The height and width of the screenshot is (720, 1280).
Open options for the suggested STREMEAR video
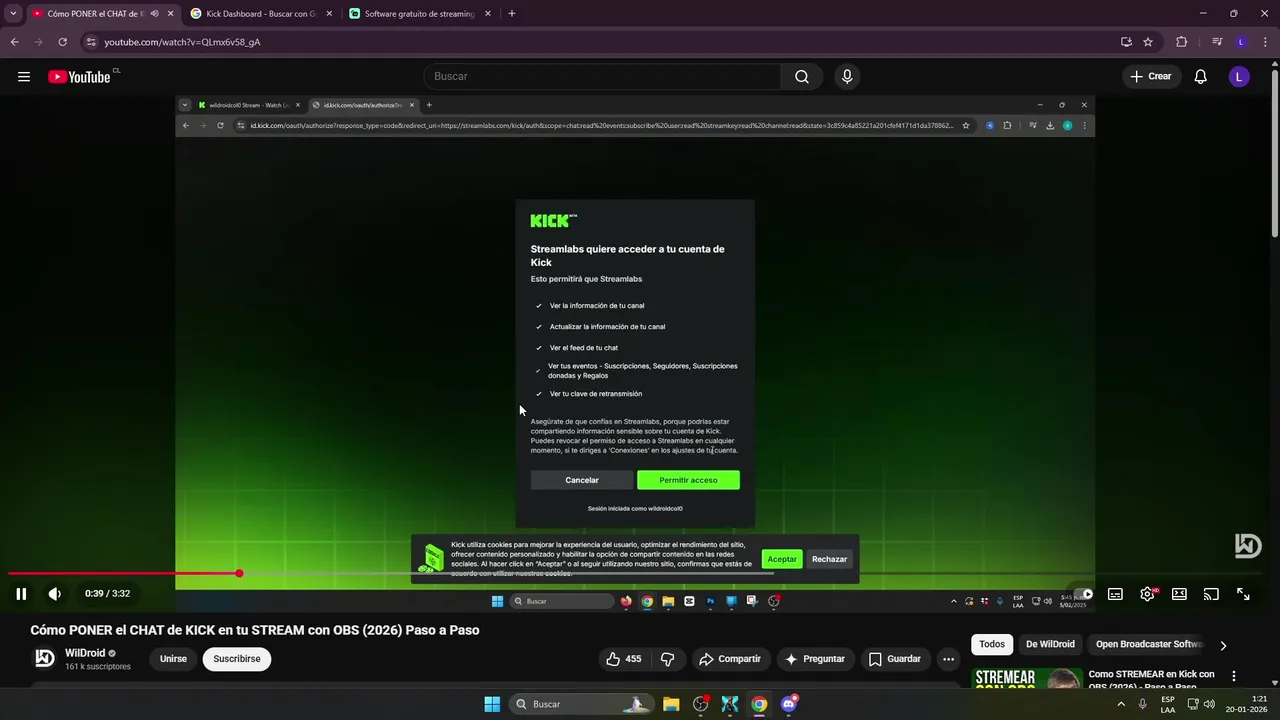pos(1234,677)
